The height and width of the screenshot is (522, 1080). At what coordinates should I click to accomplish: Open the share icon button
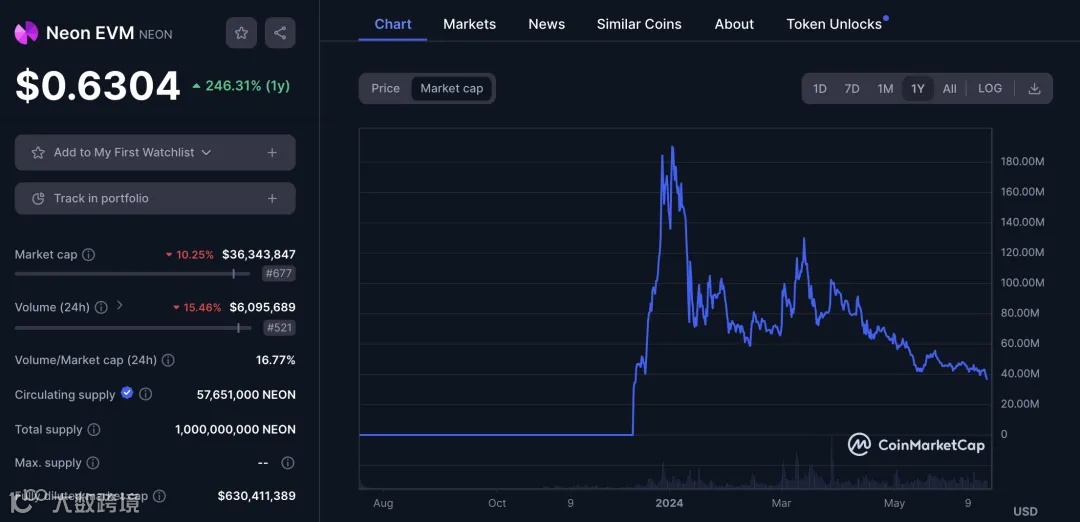click(280, 32)
